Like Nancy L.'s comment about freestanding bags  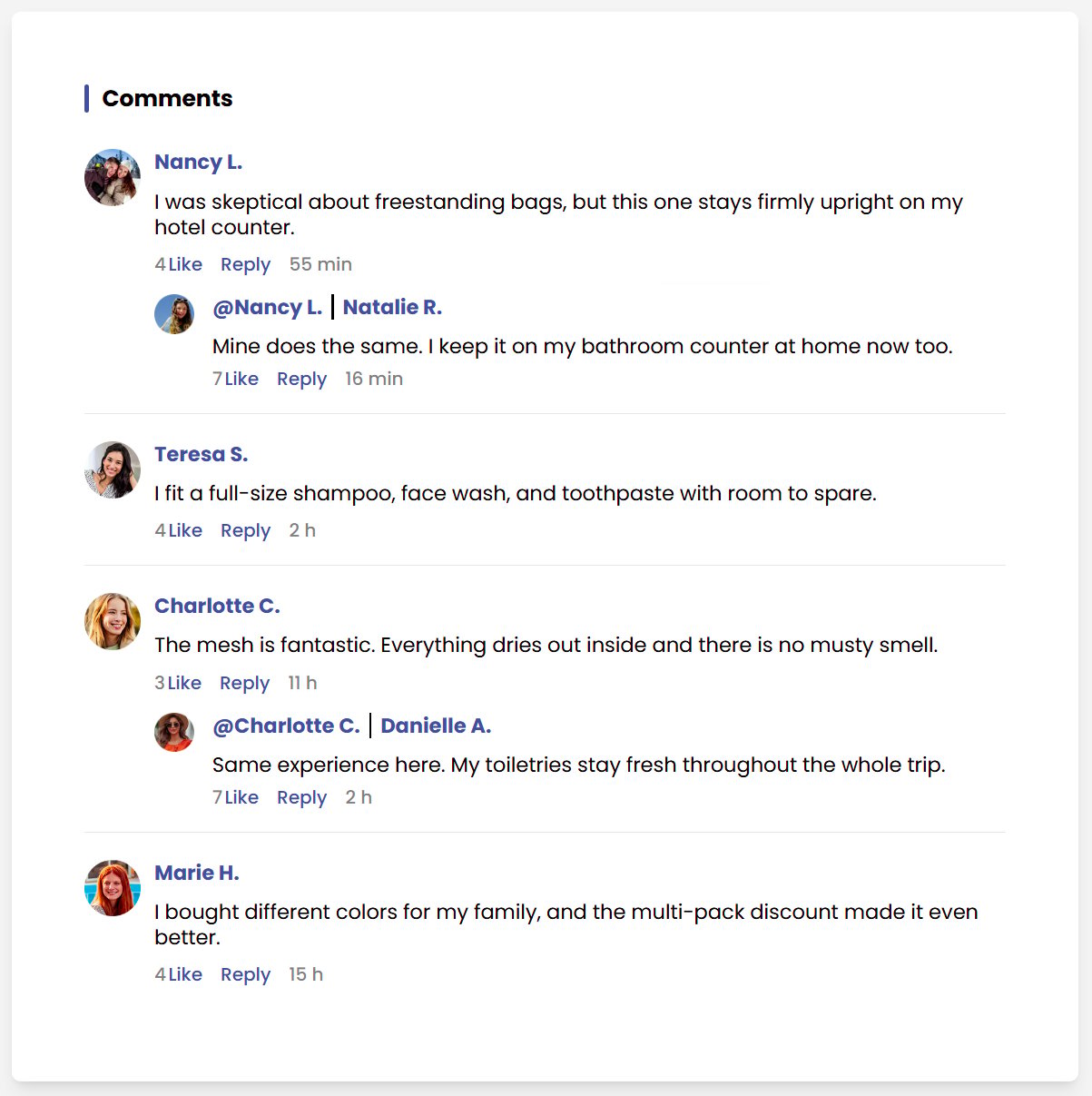point(185,264)
